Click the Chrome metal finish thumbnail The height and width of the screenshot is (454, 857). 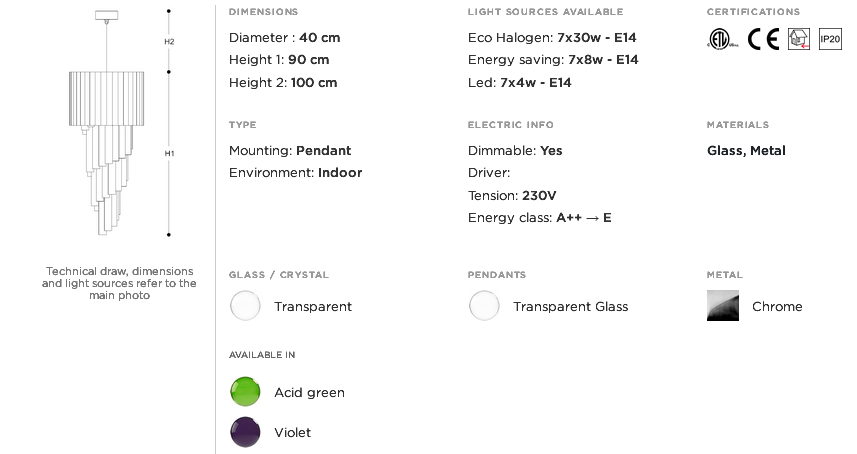point(723,305)
